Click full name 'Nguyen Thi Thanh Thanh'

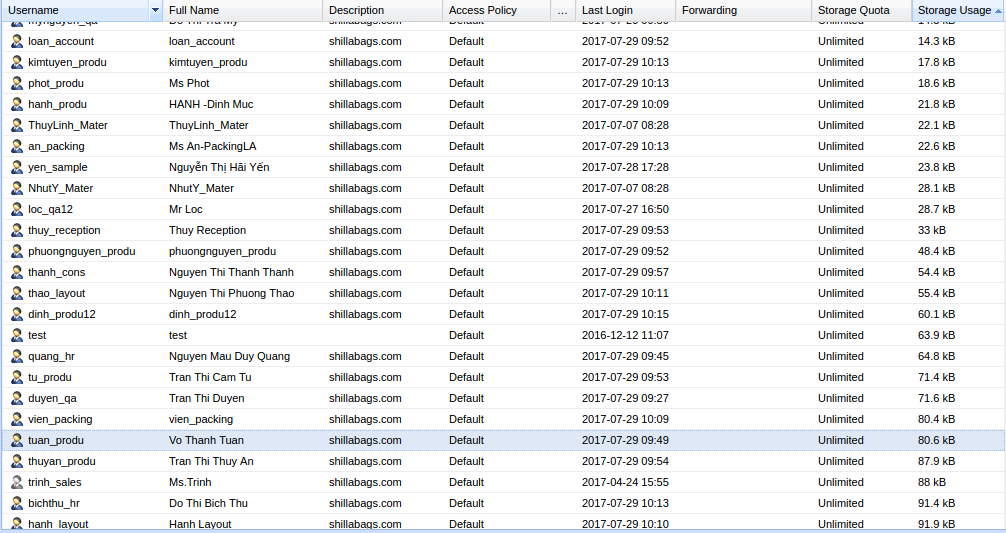(231, 272)
